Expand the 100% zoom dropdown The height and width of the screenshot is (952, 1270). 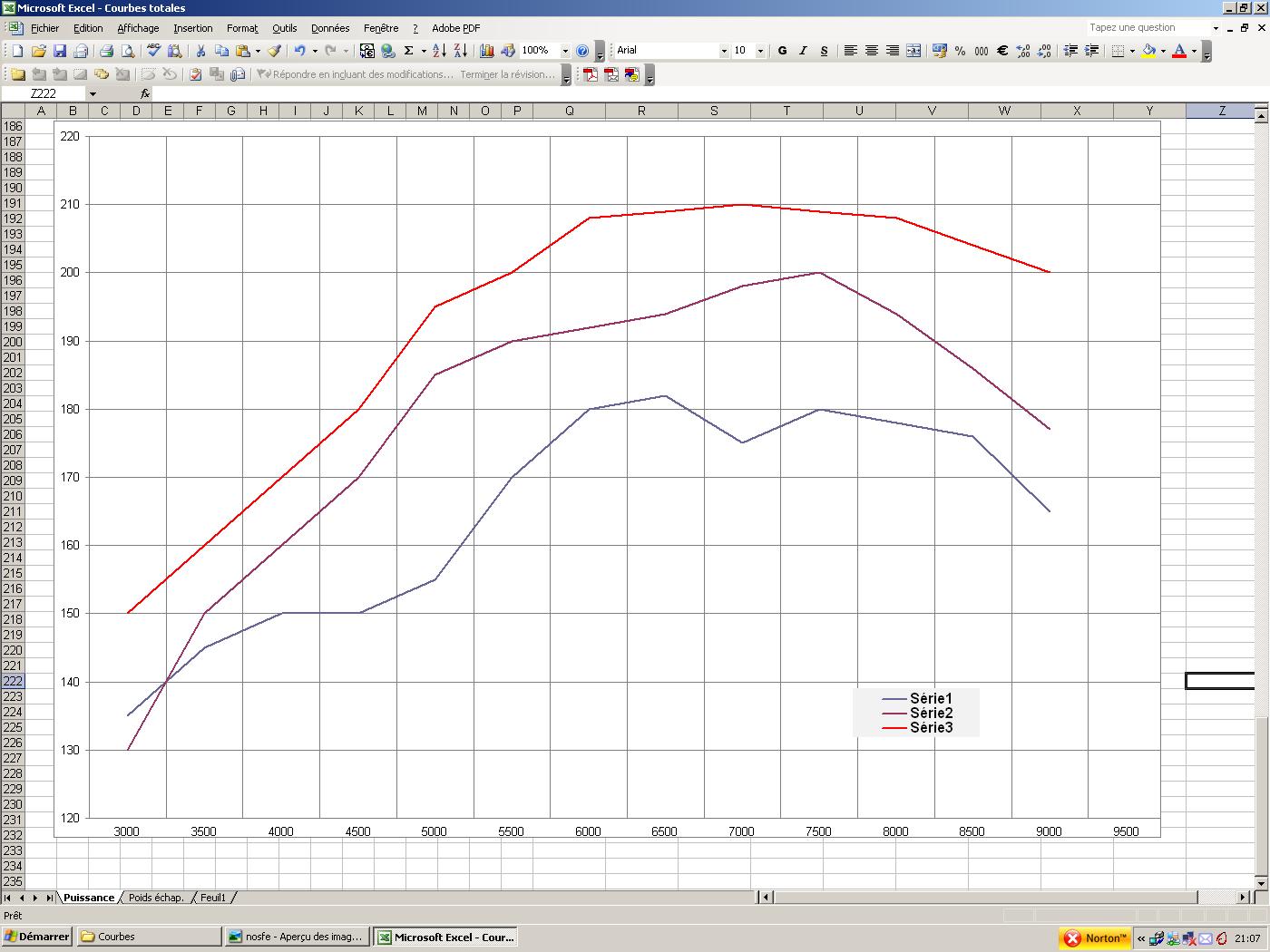point(564,51)
